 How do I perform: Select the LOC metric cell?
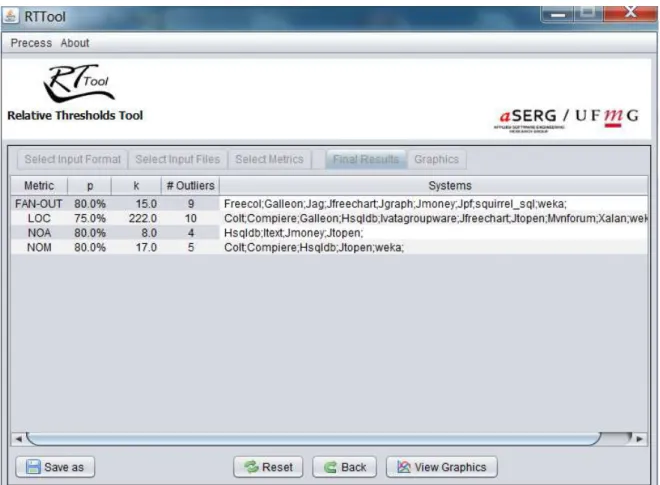[x=39, y=219]
